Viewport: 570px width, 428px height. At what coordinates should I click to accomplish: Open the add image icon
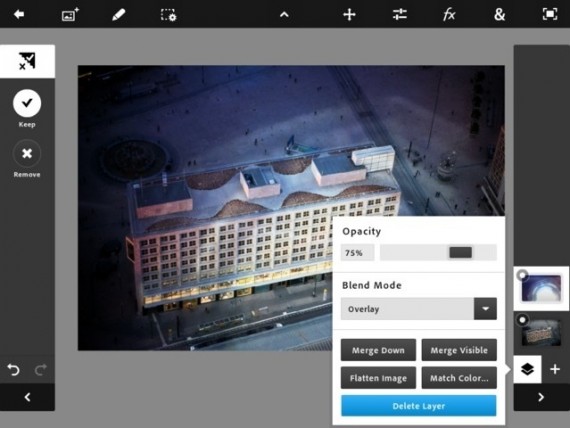click(70, 15)
